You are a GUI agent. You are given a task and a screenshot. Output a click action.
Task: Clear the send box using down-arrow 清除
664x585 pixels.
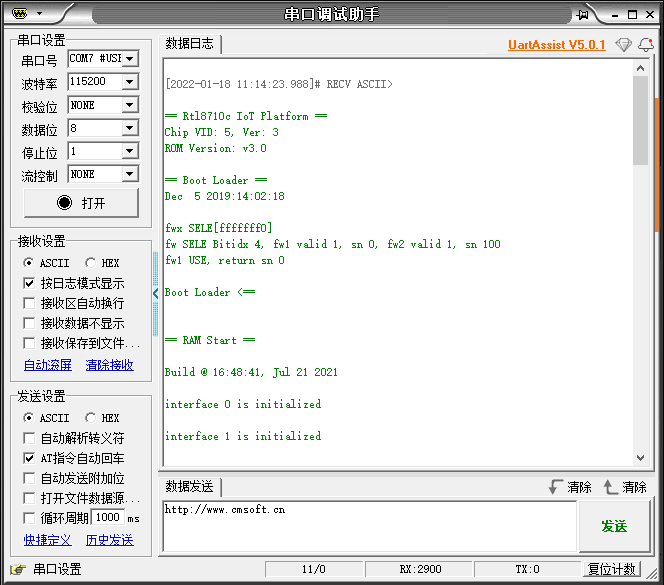[570, 487]
